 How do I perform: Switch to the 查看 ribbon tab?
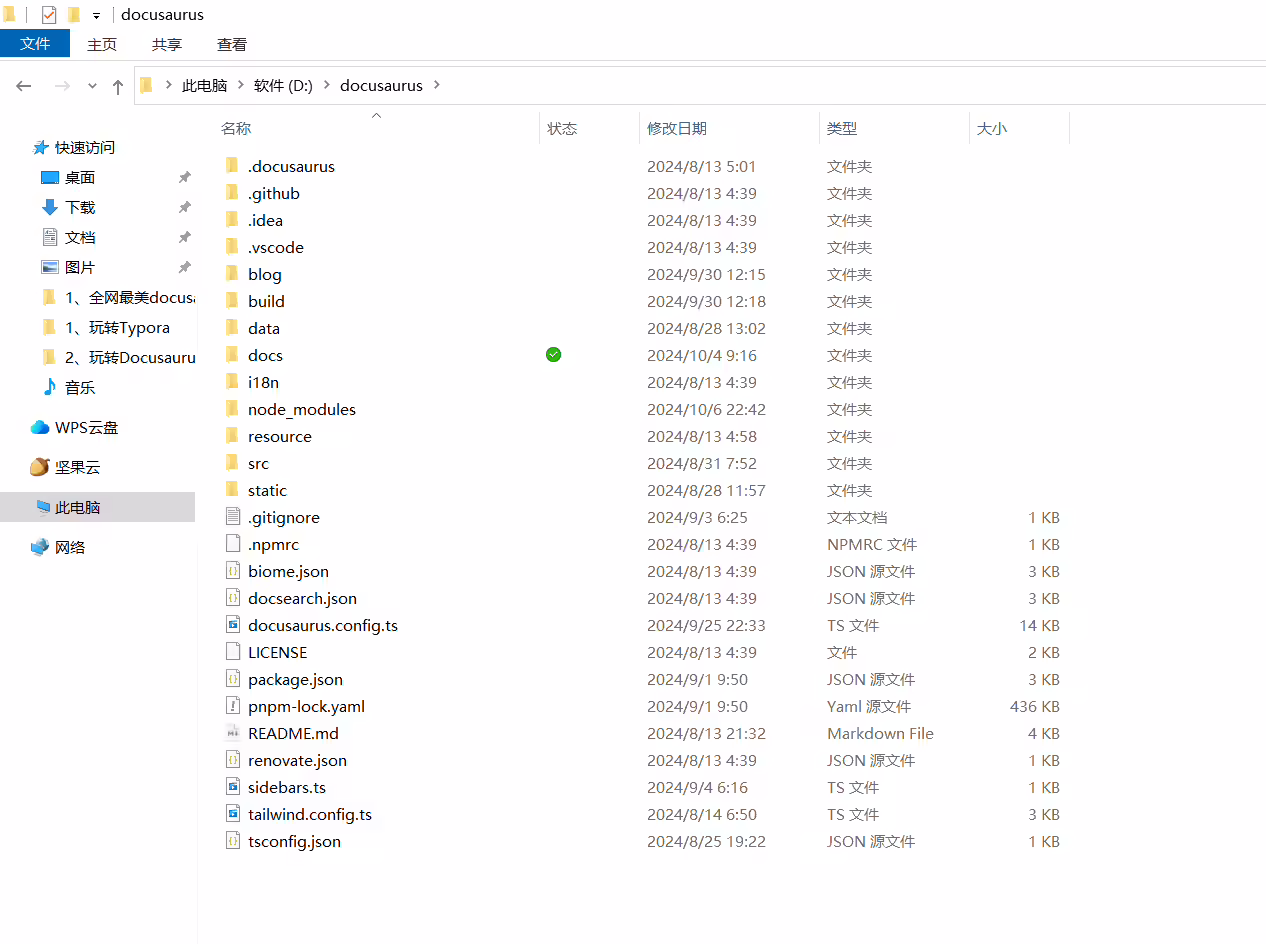pyautogui.click(x=232, y=44)
